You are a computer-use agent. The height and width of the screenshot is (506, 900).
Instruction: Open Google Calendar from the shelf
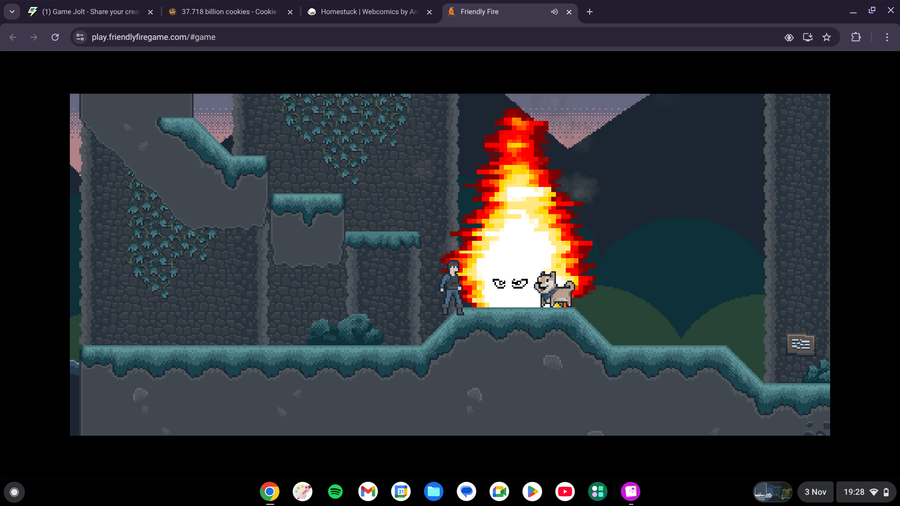coord(401,492)
